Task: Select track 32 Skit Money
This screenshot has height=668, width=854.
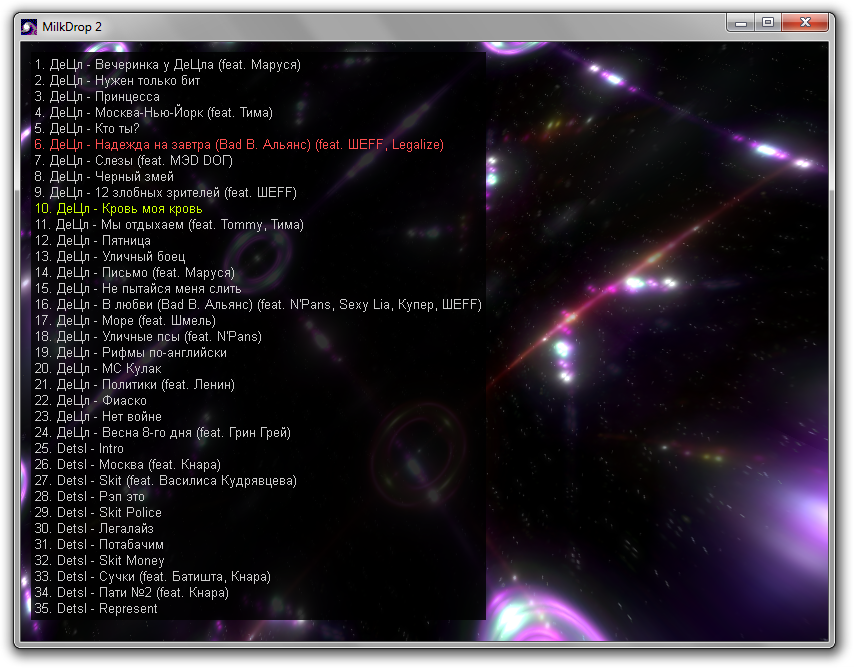Action: pos(99,561)
